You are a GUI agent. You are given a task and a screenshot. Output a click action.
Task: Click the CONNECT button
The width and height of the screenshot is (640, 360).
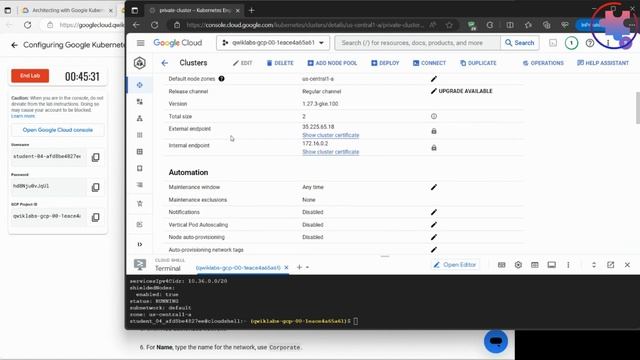click(x=429, y=63)
